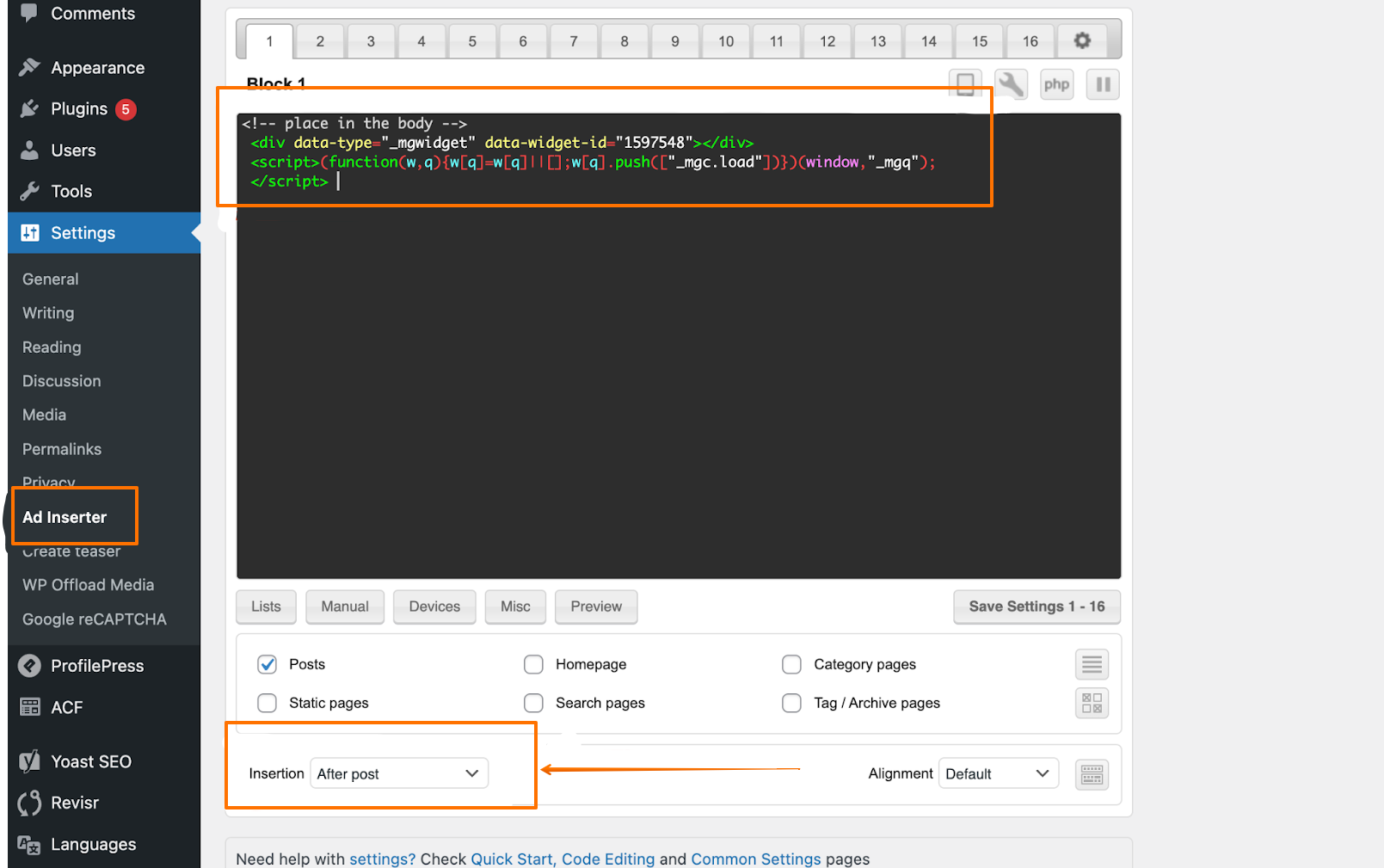The image size is (1384, 868).
Task: Switch to block tab 5
Action: click(x=472, y=40)
